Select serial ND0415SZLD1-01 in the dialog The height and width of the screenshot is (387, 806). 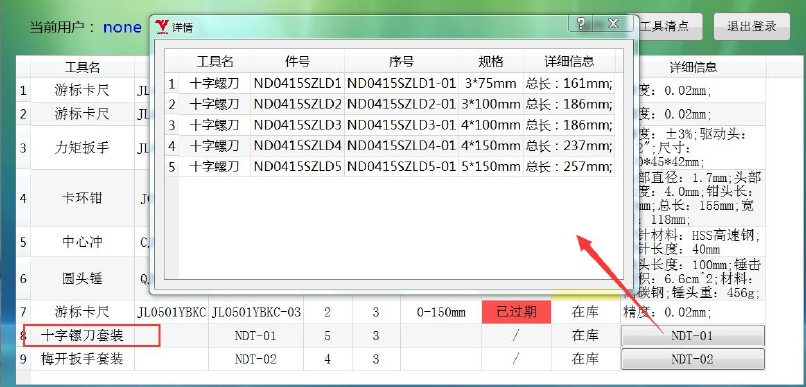click(401, 83)
